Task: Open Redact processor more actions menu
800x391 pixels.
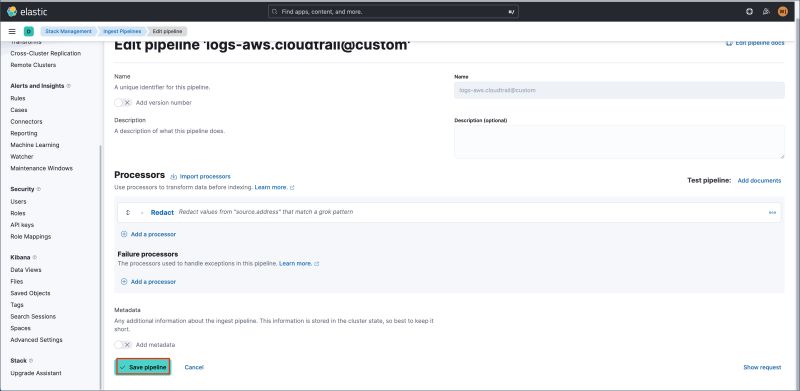Action: coord(772,212)
